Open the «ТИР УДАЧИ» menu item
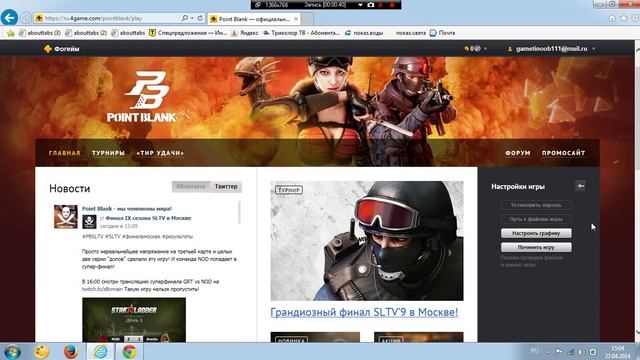The width and height of the screenshot is (640, 360). (160, 153)
